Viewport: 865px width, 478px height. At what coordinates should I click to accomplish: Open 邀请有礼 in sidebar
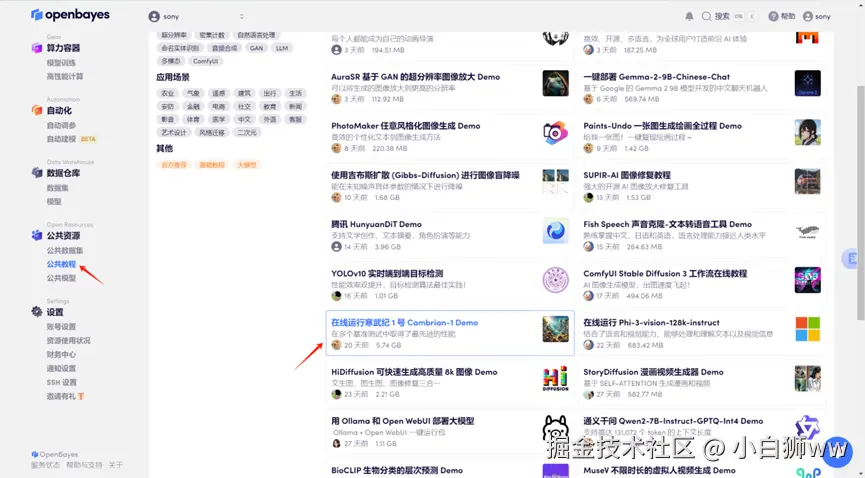65,396
